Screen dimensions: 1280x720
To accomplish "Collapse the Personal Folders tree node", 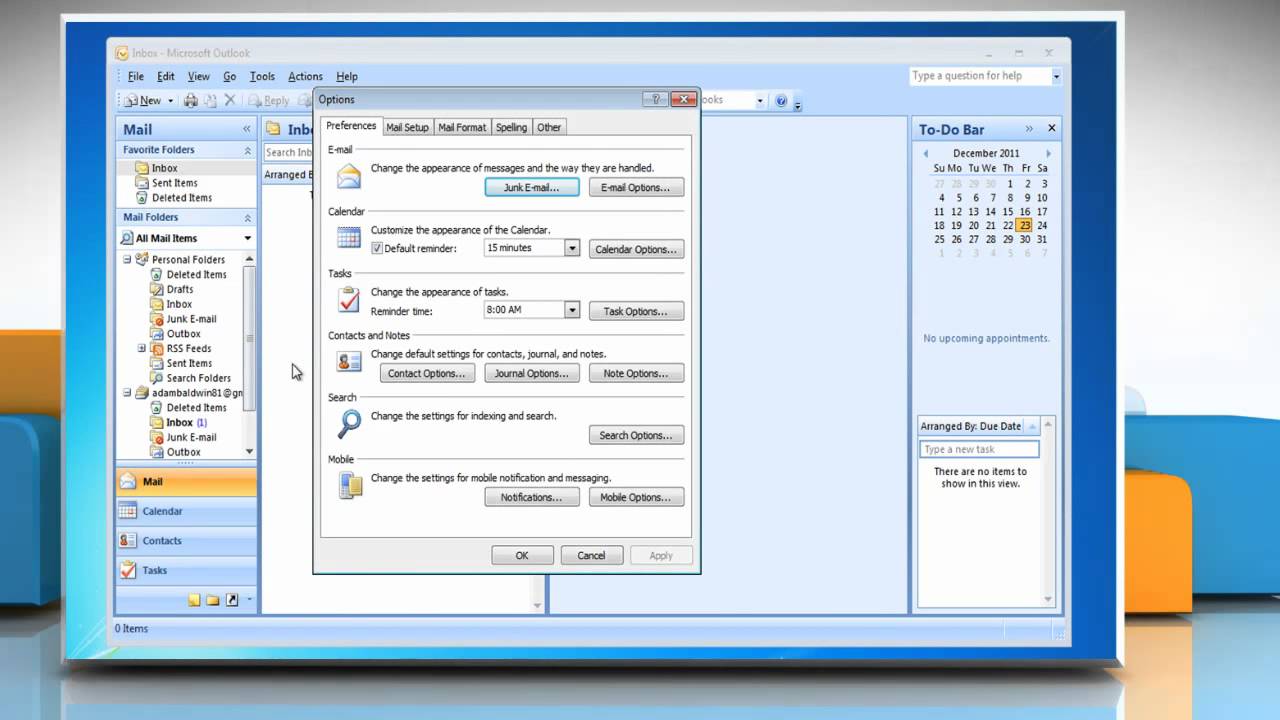I will 127,259.
